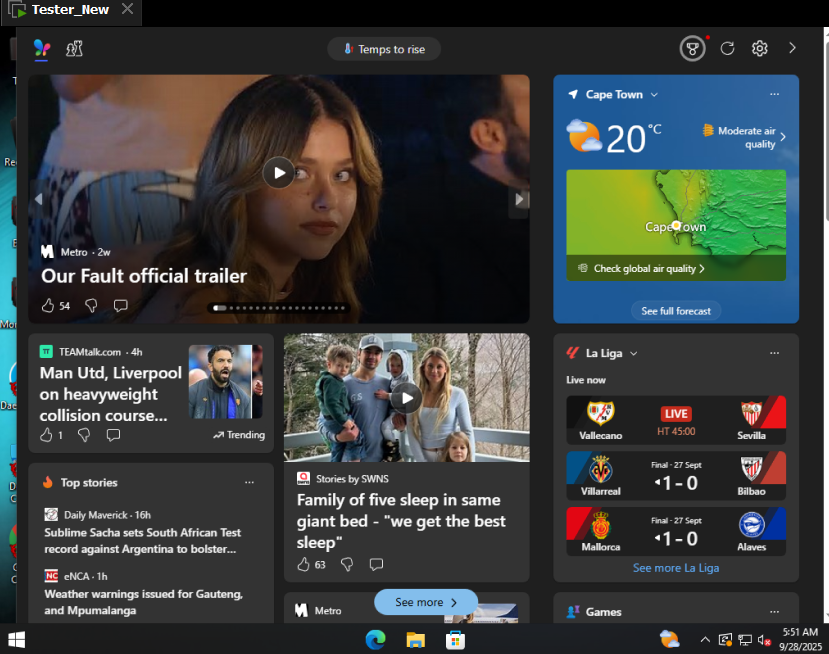The width and height of the screenshot is (829, 654).
Task: Click the See more button
Action: pyautogui.click(x=426, y=602)
